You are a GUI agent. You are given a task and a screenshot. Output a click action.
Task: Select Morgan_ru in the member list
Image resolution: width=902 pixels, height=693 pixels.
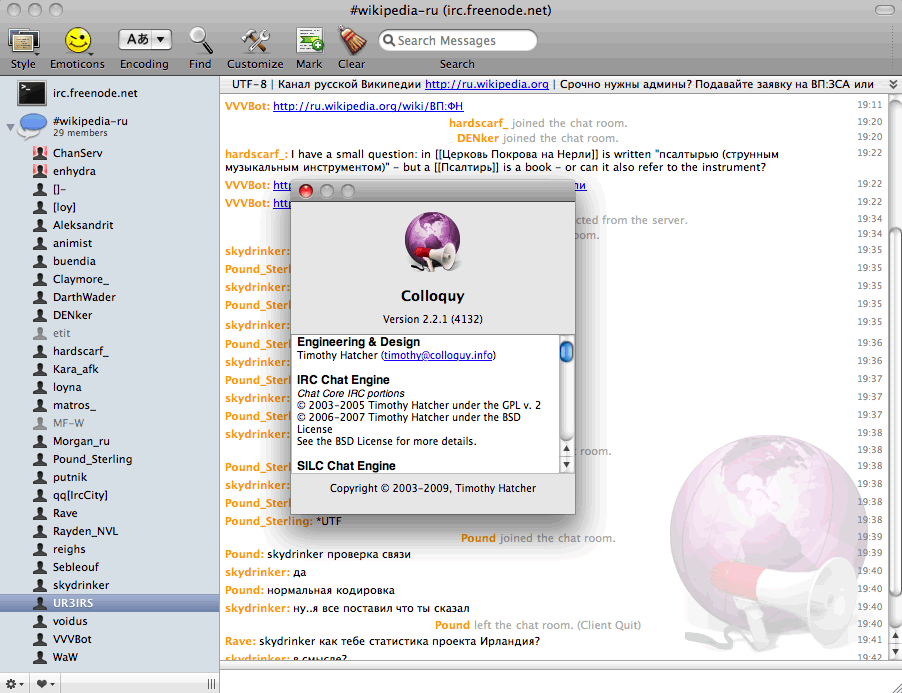109,441
